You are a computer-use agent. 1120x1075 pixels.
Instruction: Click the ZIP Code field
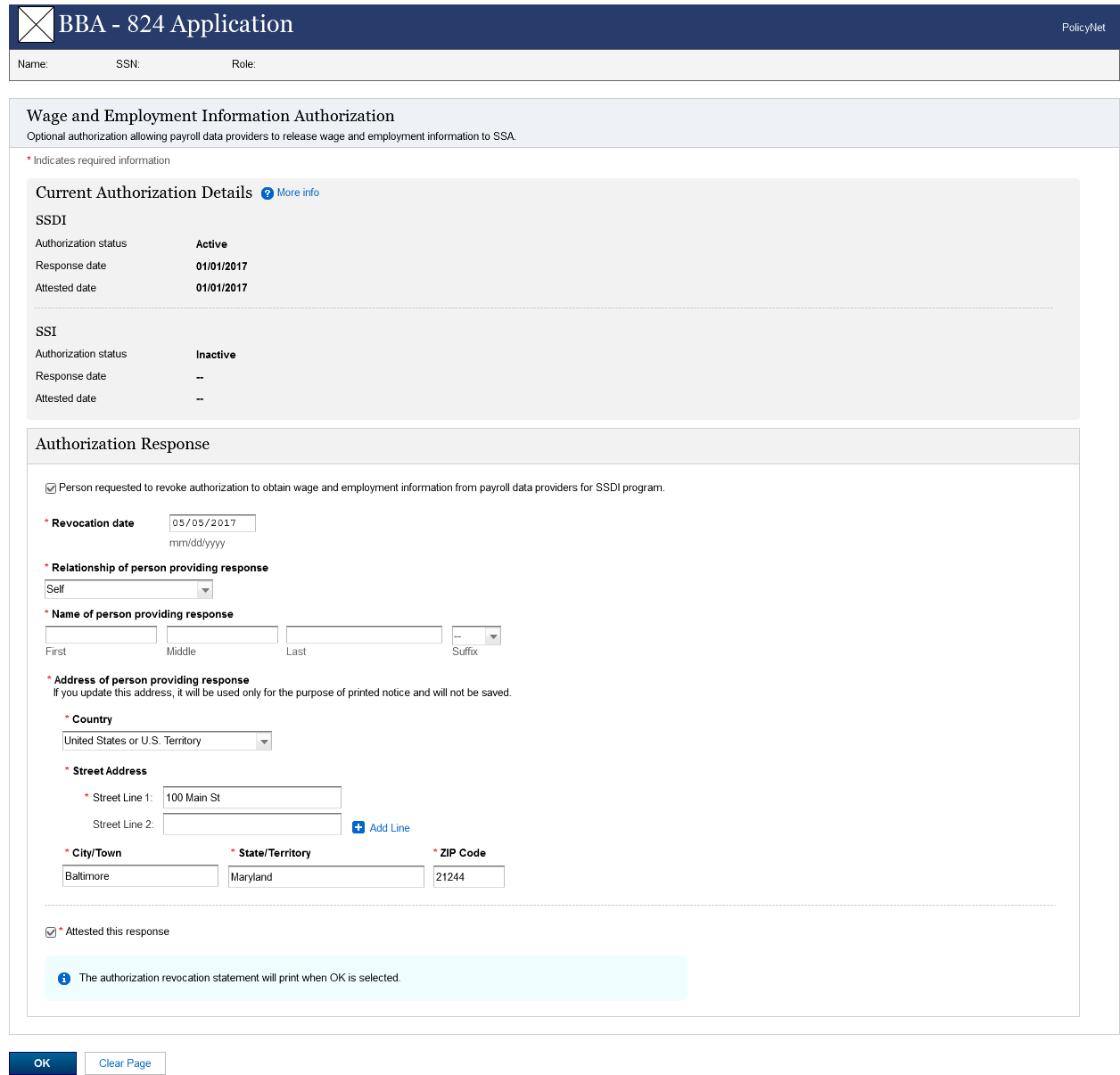coord(469,877)
